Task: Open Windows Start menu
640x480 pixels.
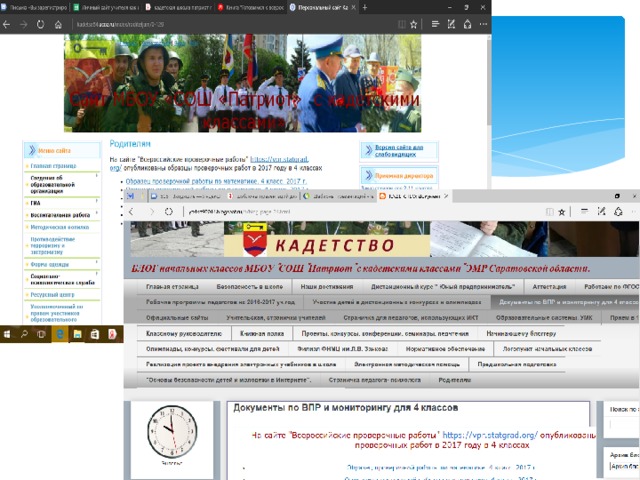Action: [7, 334]
